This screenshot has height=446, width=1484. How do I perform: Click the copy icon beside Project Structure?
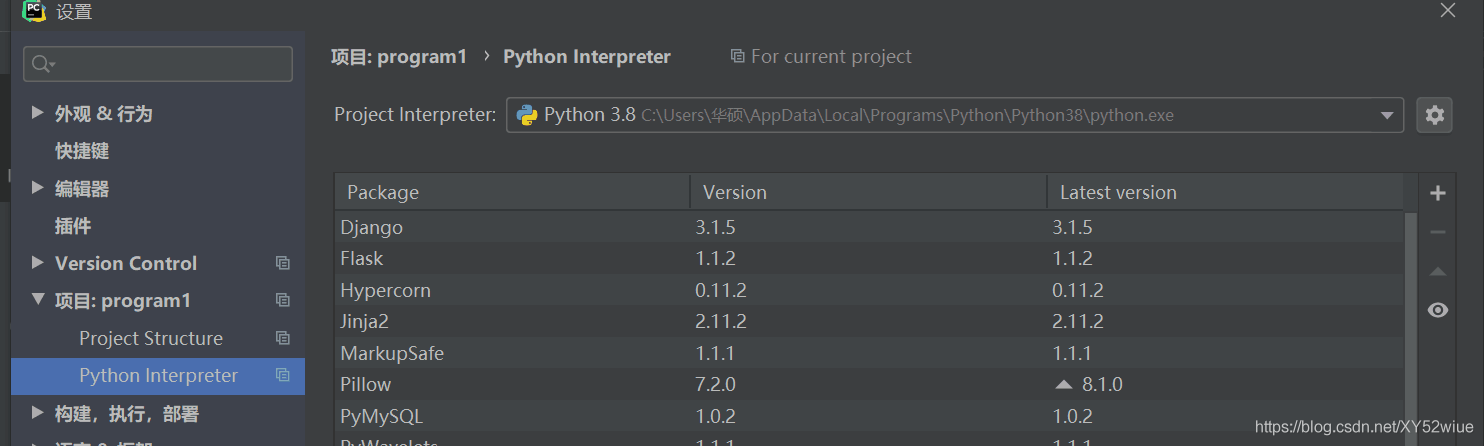283,338
